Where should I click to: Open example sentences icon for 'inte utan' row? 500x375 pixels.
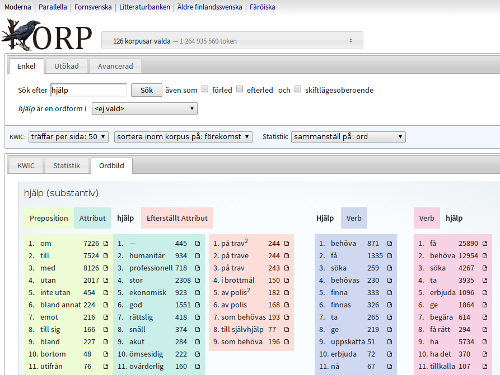[106, 293]
